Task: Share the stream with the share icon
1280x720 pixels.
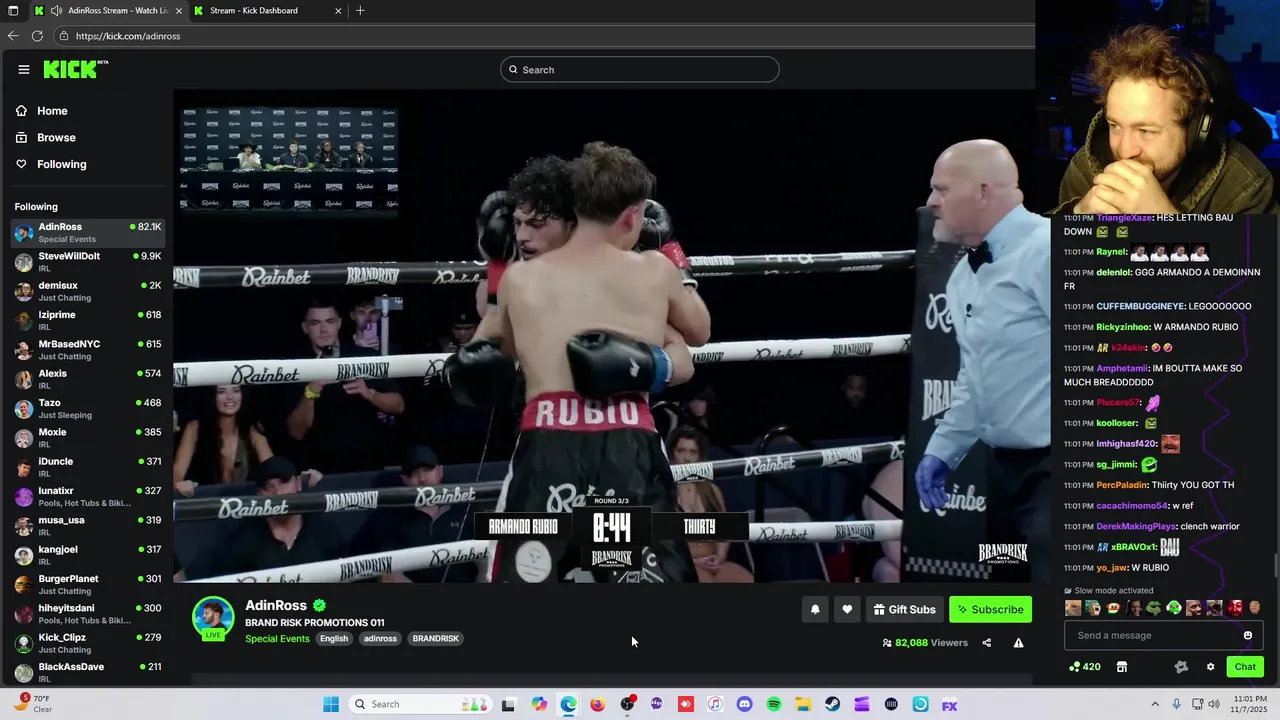Action: point(986,643)
